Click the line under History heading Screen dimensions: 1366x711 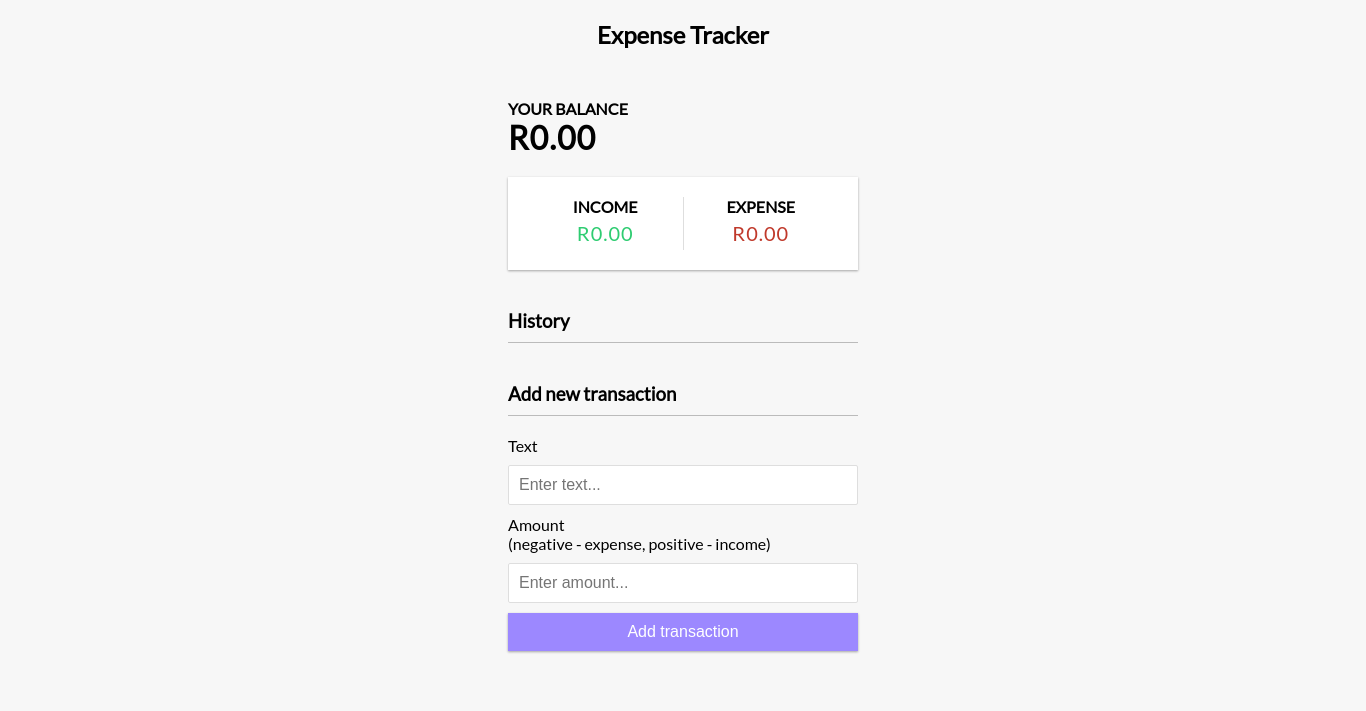(x=682, y=343)
